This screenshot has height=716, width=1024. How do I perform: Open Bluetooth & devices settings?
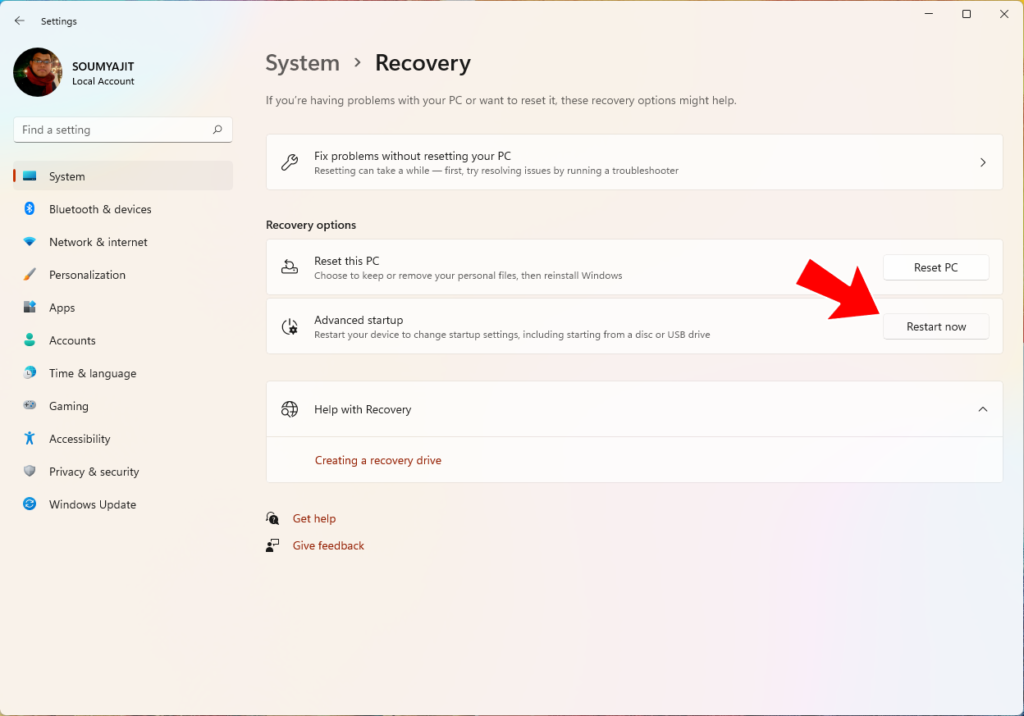(123, 209)
